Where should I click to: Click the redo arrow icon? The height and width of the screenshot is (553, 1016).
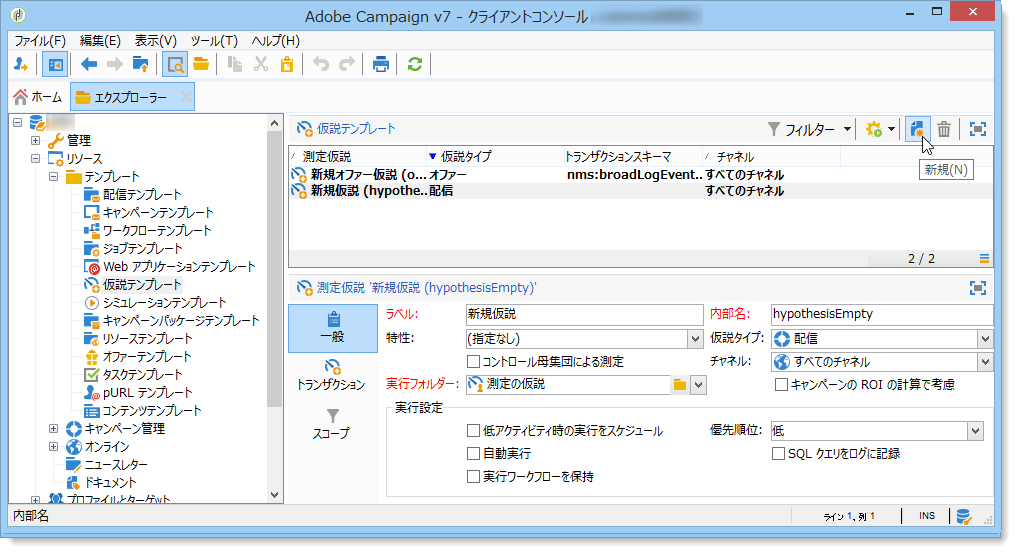tap(347, 64)
